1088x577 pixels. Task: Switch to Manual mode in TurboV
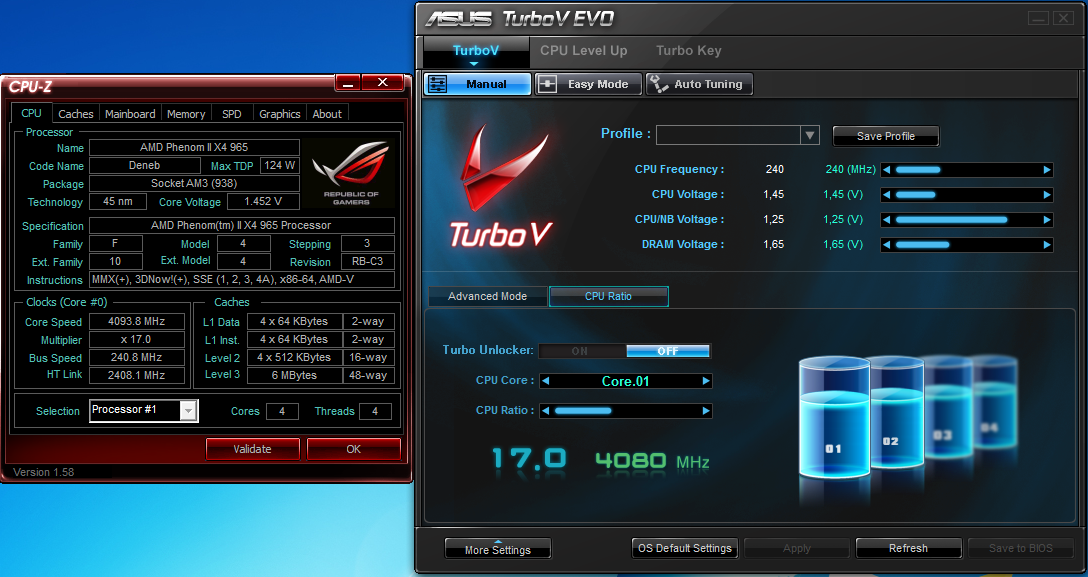477,84
